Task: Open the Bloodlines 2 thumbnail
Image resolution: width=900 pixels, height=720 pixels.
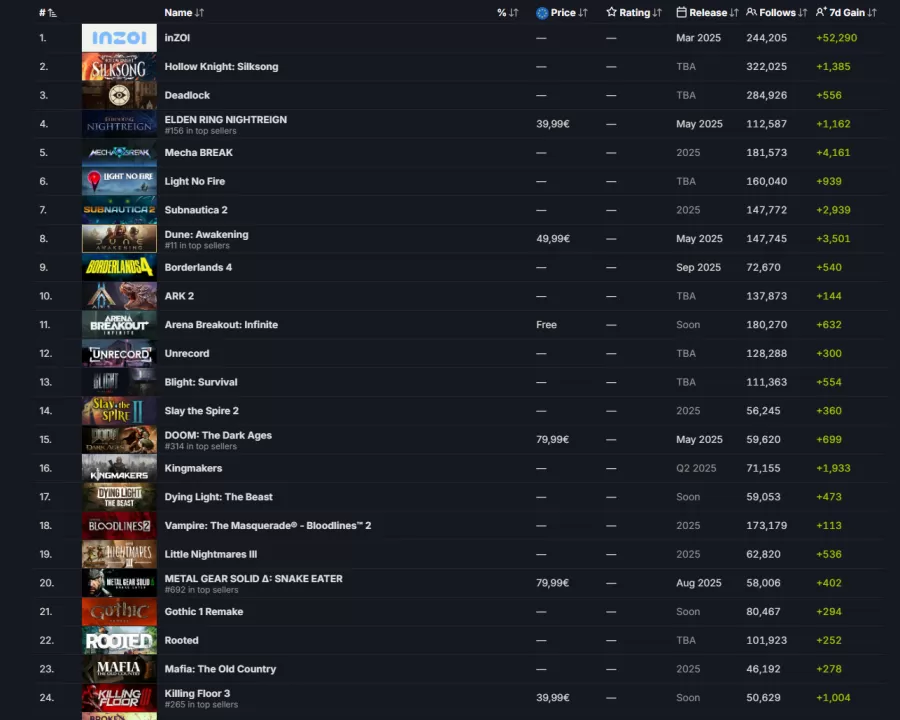Action: tap(119, 526)
